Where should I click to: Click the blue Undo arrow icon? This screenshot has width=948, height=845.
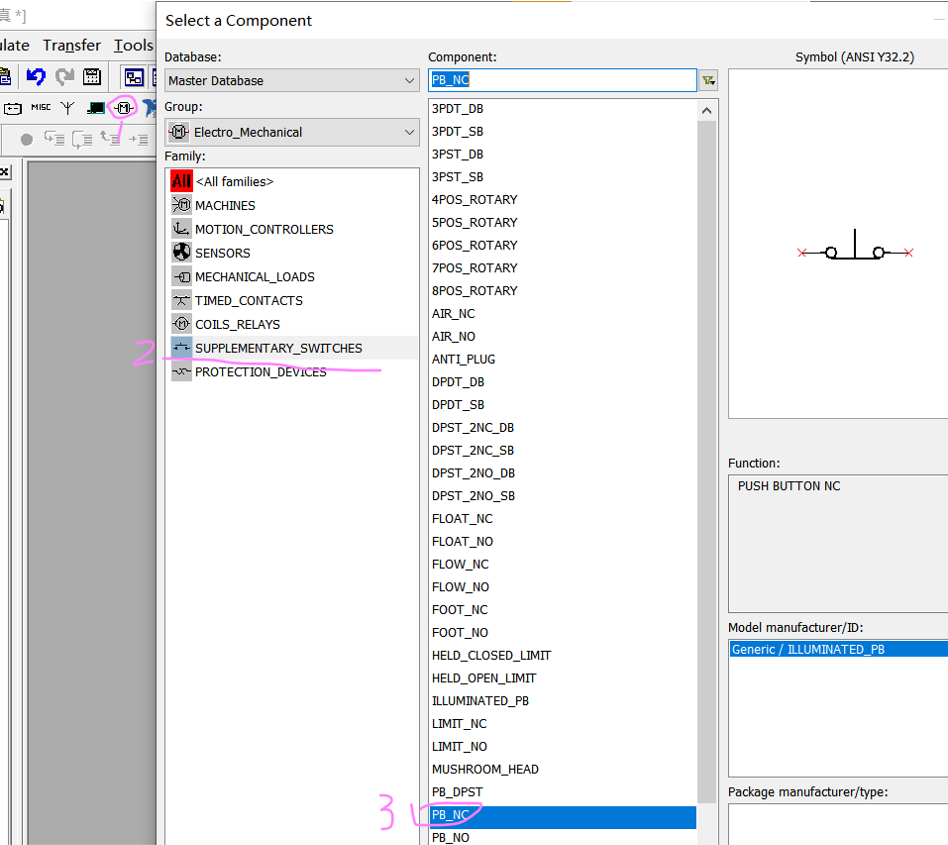point(36,77)
